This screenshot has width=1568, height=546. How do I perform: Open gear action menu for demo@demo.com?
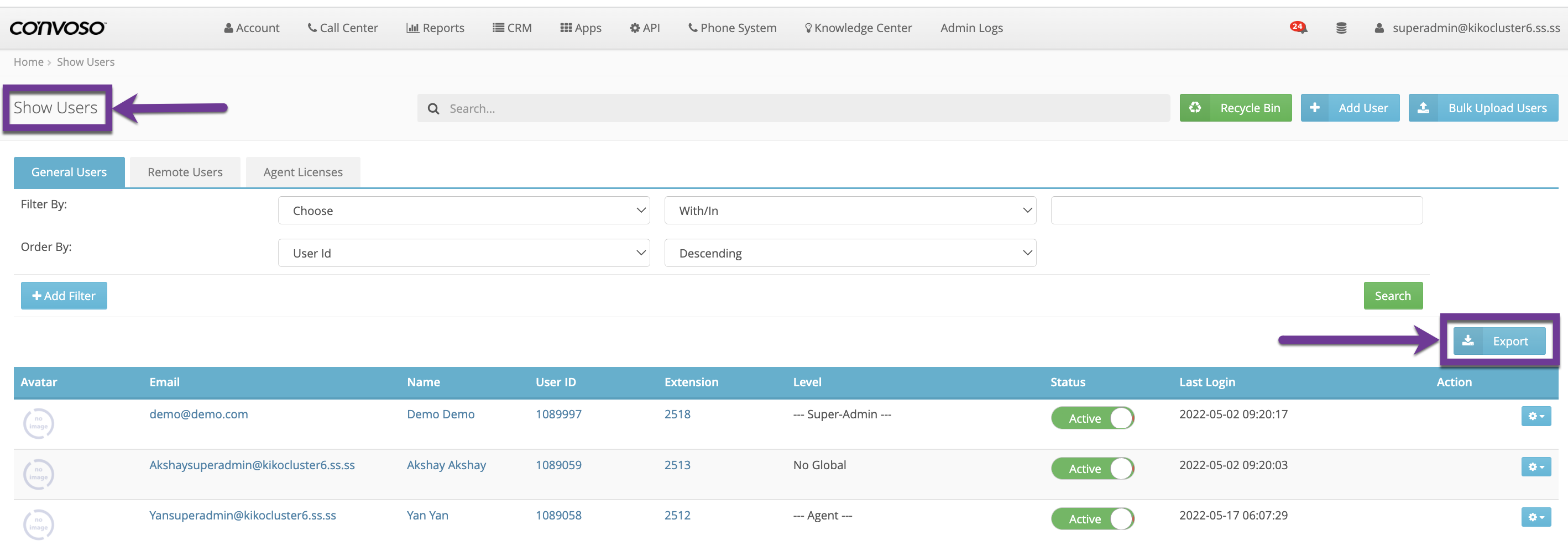[x=1535, y=416]
